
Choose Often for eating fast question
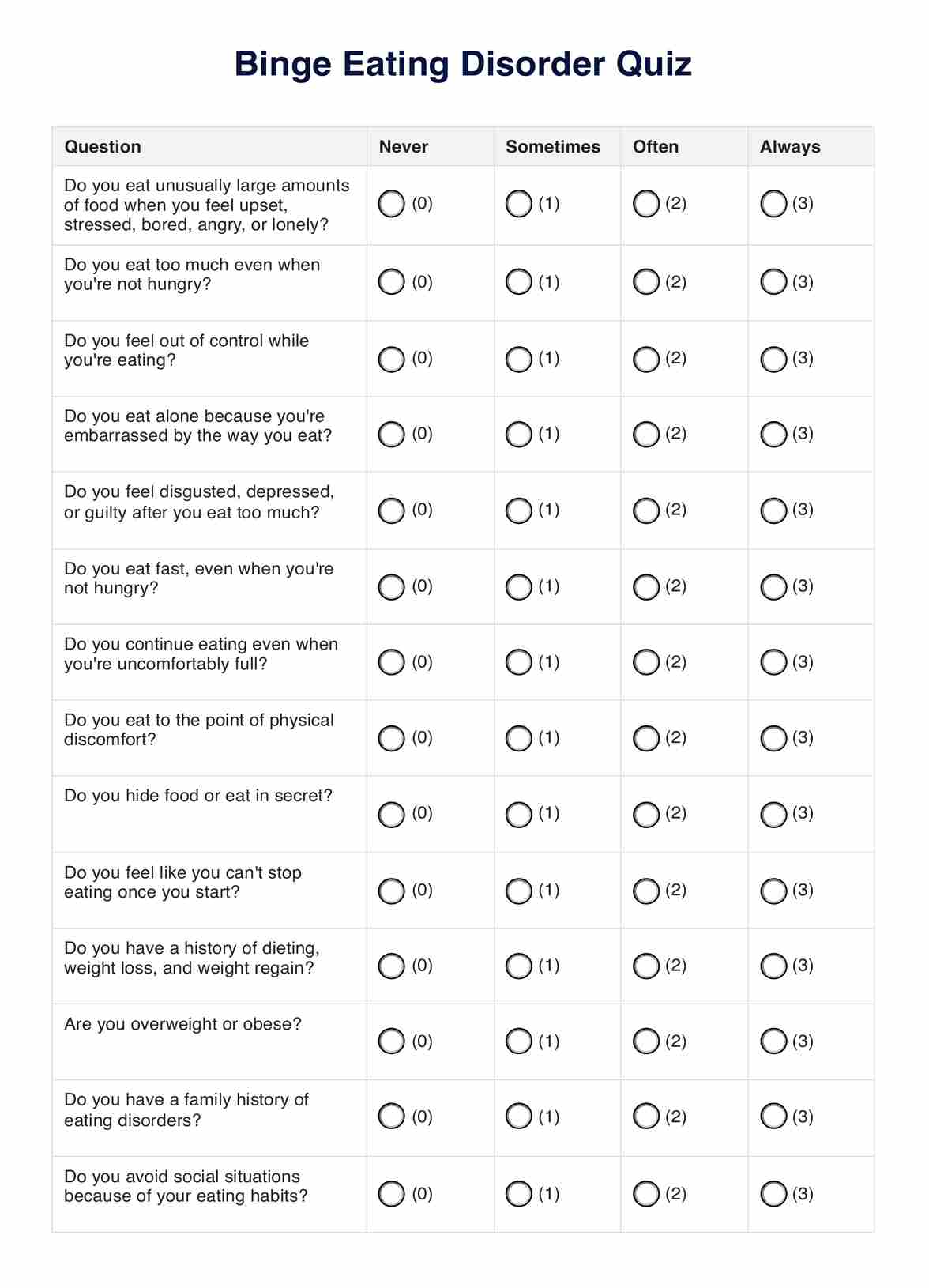(645, 586)
